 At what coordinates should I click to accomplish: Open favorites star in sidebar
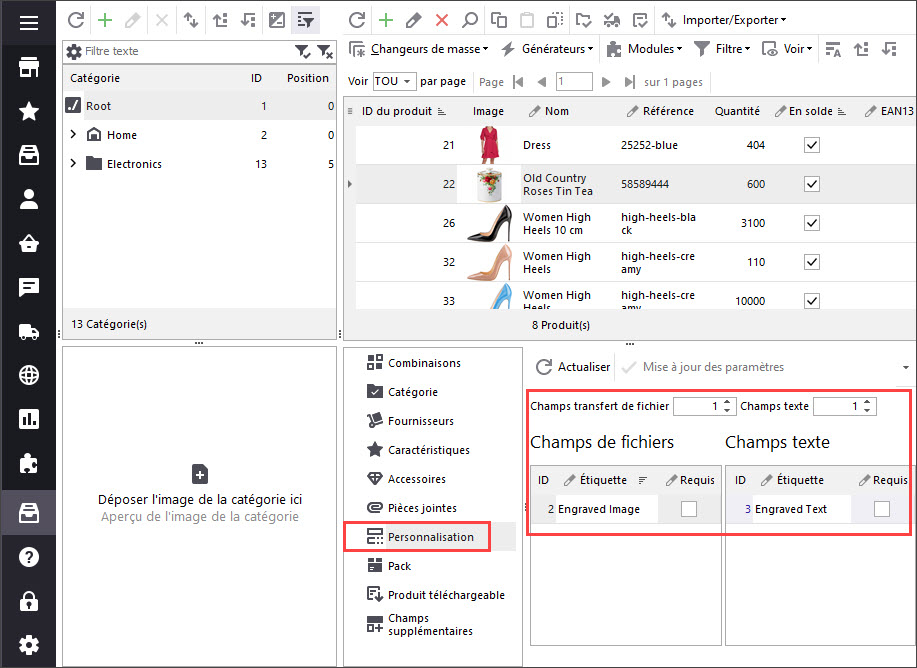29,111
